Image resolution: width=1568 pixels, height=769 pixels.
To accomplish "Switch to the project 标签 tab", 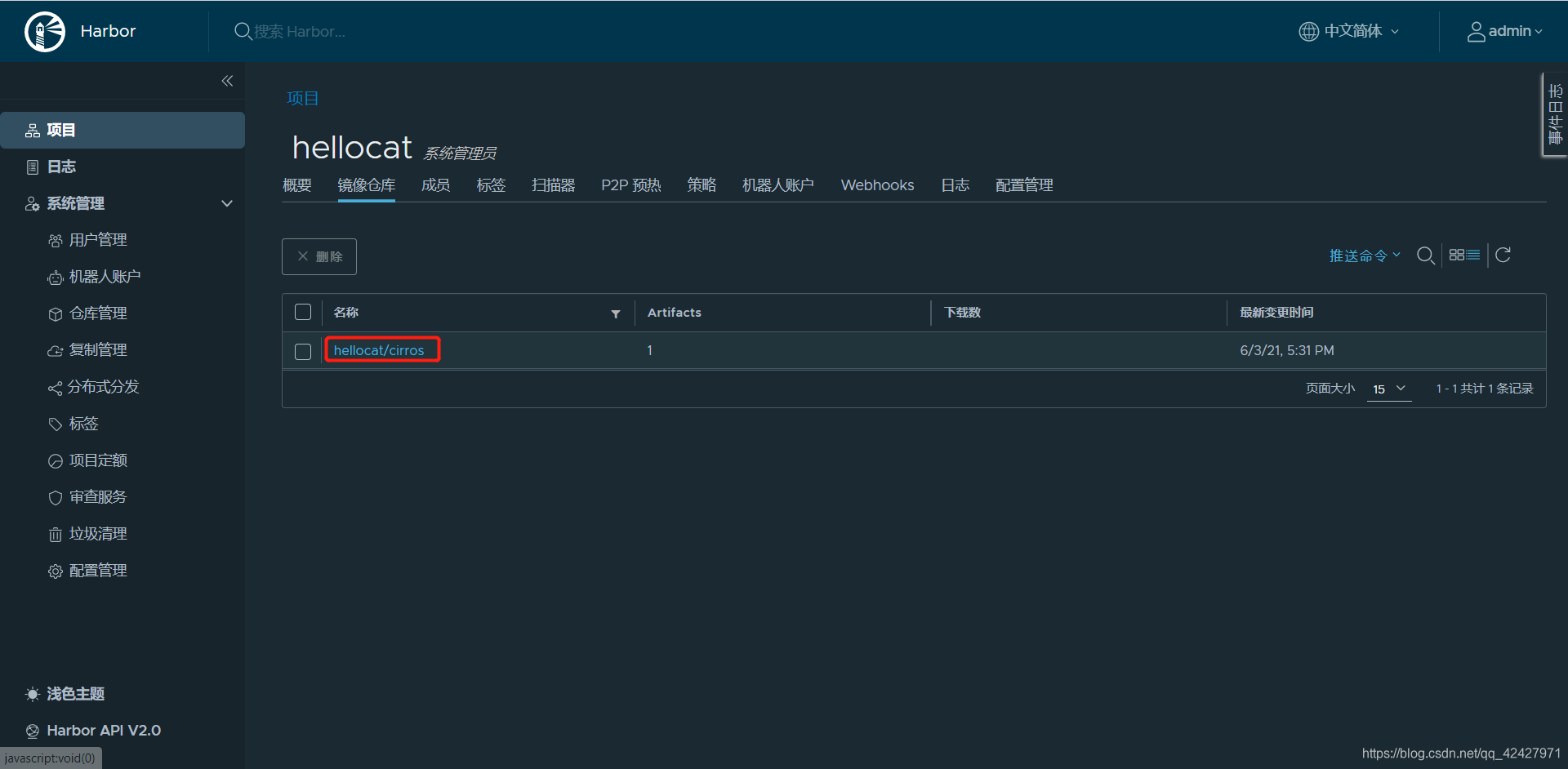I will tap(491, 185).
